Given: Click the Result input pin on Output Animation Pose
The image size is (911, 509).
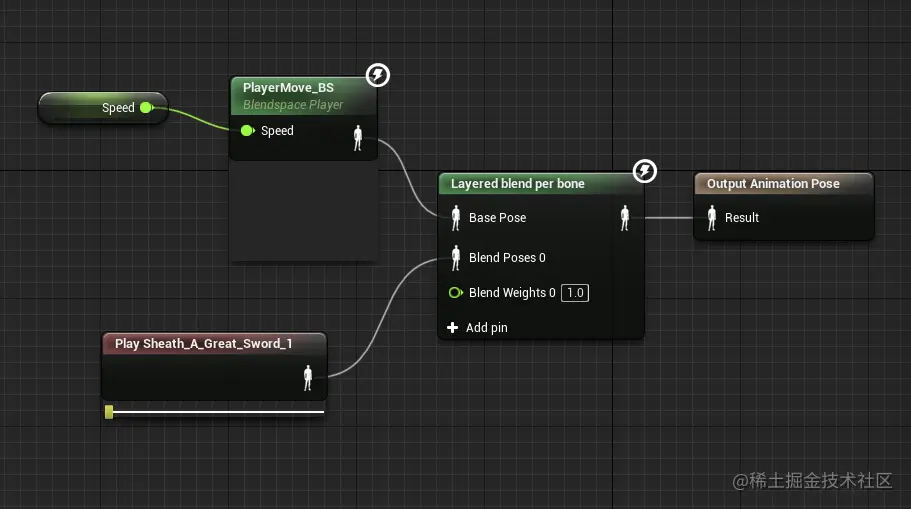Looking at the screenshot, I should coord(712,218).
